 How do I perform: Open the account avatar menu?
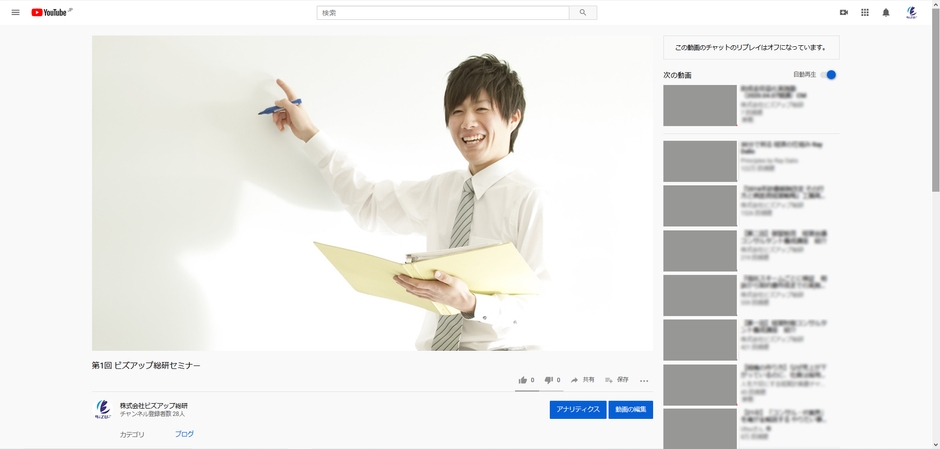912,12
